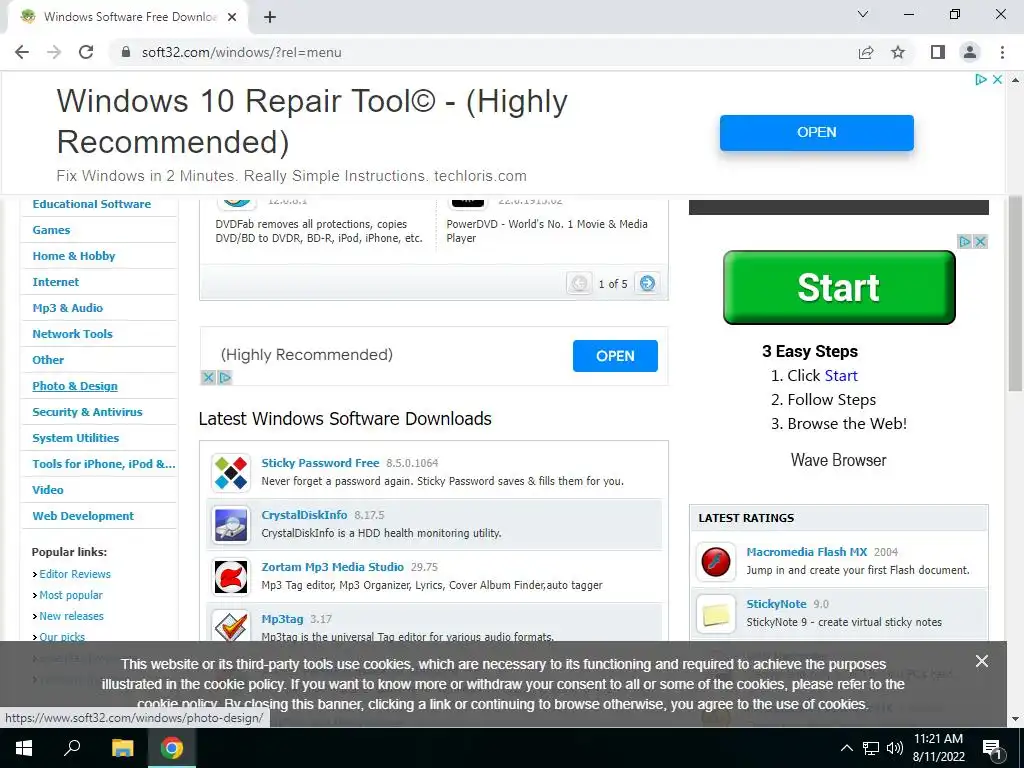Screen dimensions: 1024x768
Task: Go to next page of featured carousel
Action: tap(647, 283)
